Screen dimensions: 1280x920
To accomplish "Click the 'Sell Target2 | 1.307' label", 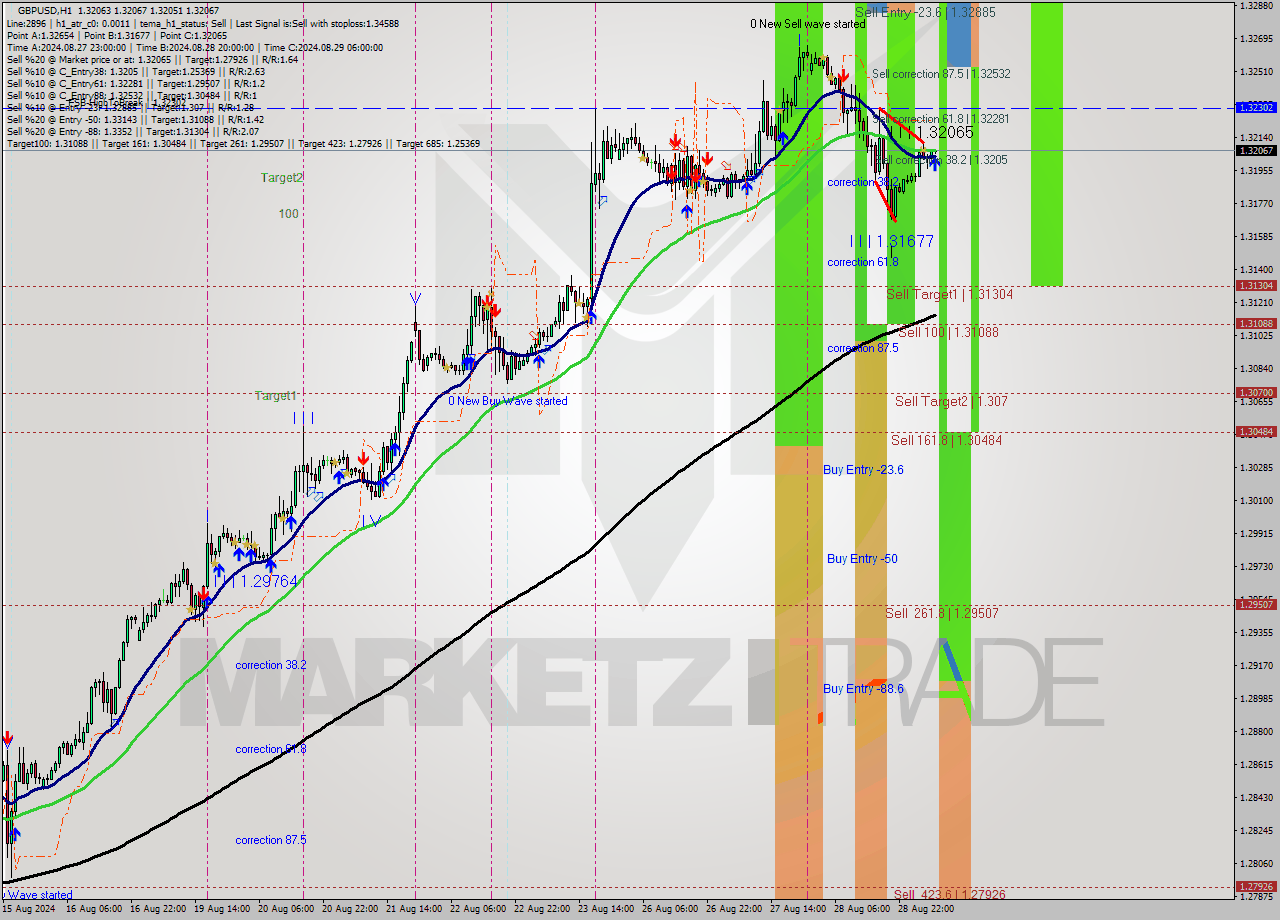I will [x=951, y=401].
